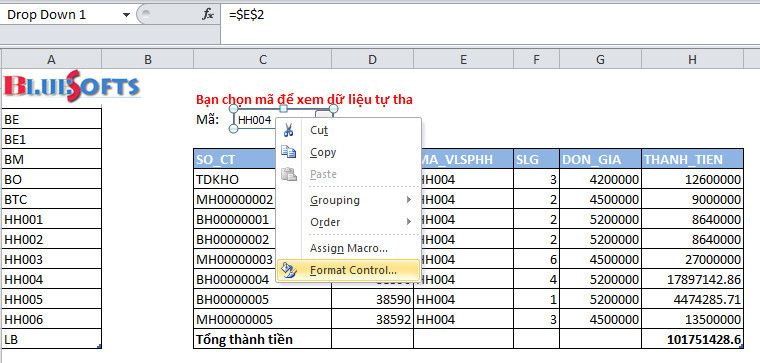Click cell value 27000000
Screen dimensions: 760x363
692,259
